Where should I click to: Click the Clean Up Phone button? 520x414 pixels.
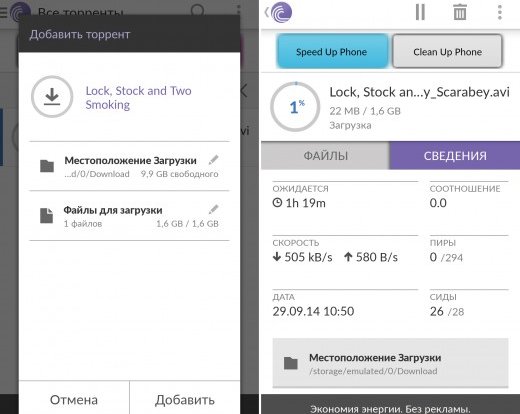click(x=447, y=52)
